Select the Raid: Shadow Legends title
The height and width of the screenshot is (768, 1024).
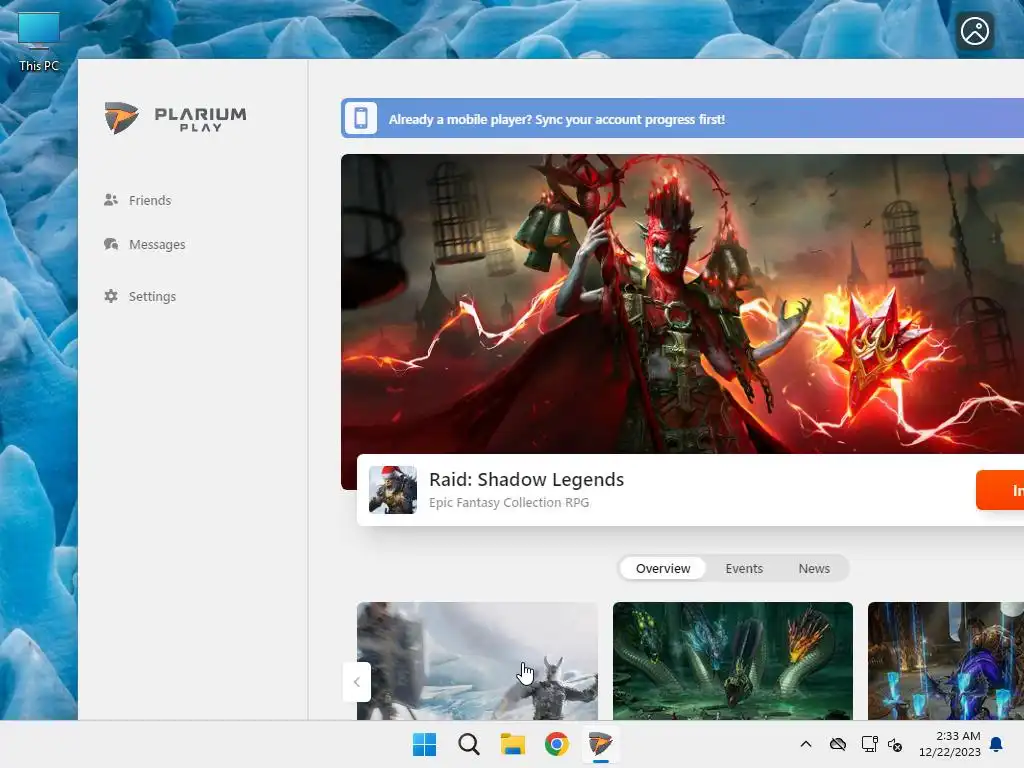point(526,479)
